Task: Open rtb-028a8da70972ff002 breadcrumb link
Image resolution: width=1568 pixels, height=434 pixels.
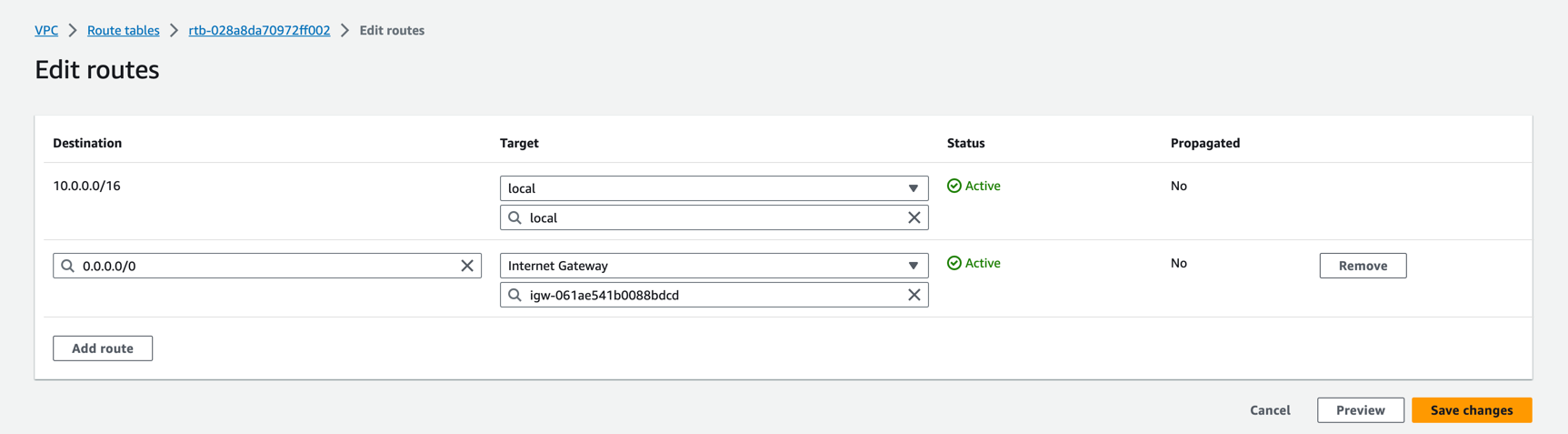Action: coord(259,30)
